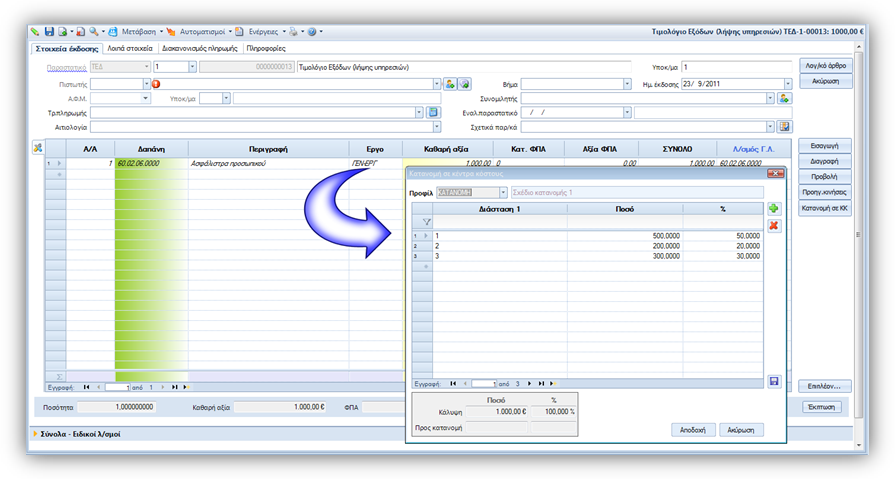Open the Αυτοματισμοί dropdown menu
This screenshot has width=895, height=479.
click(206, 31)
